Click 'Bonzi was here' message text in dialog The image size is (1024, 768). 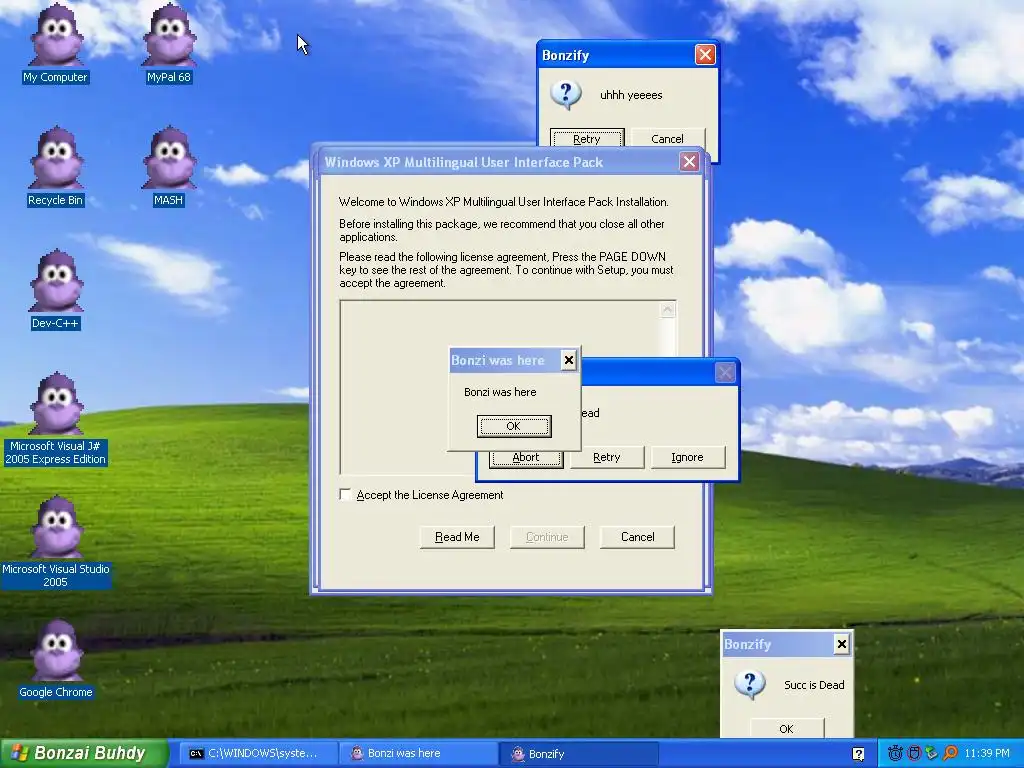[x=500, y=392]
